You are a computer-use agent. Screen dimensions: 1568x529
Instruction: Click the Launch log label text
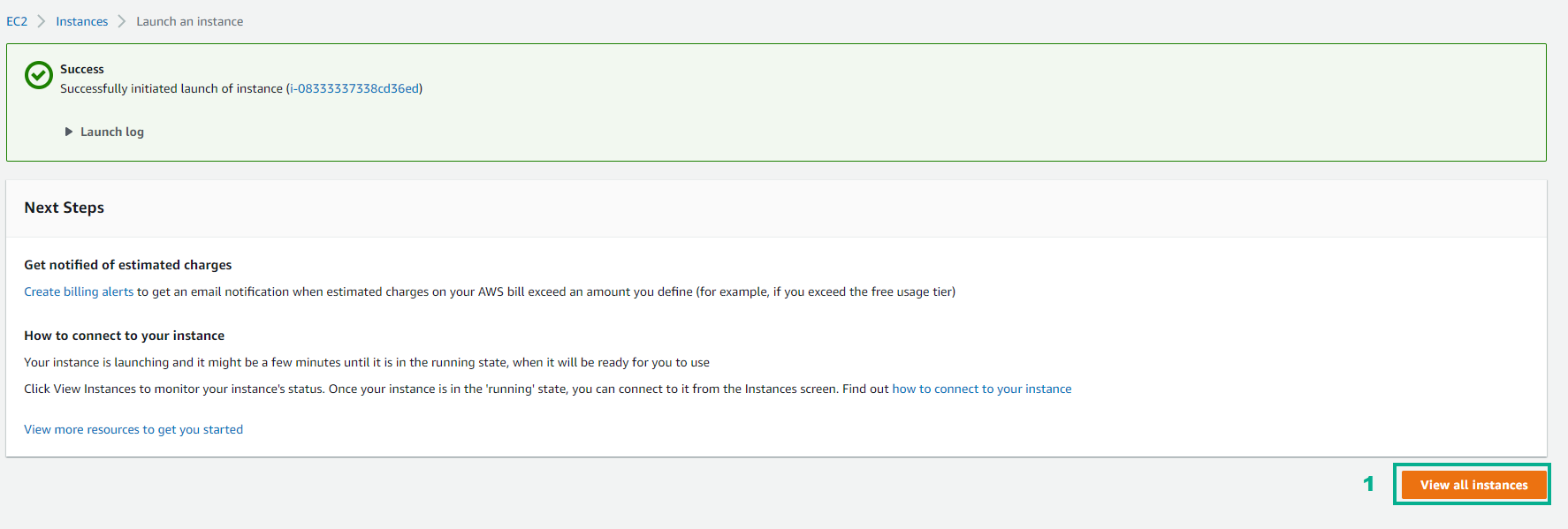point(112,132)
